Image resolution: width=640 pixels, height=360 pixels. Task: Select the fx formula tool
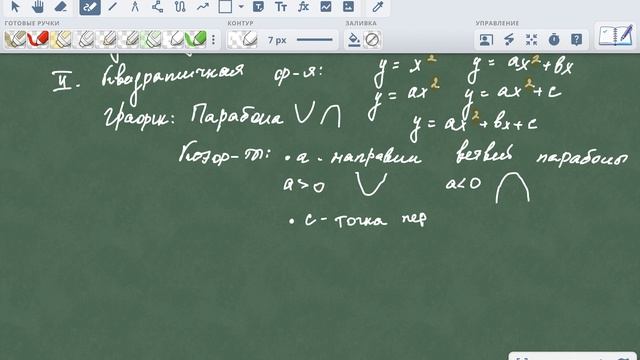[303, 7]
